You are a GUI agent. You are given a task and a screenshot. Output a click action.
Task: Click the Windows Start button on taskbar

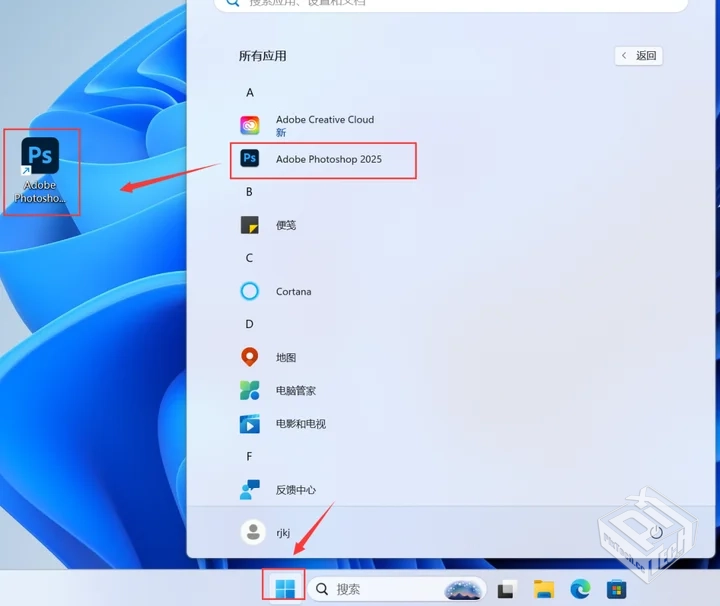tap(285, 588)
